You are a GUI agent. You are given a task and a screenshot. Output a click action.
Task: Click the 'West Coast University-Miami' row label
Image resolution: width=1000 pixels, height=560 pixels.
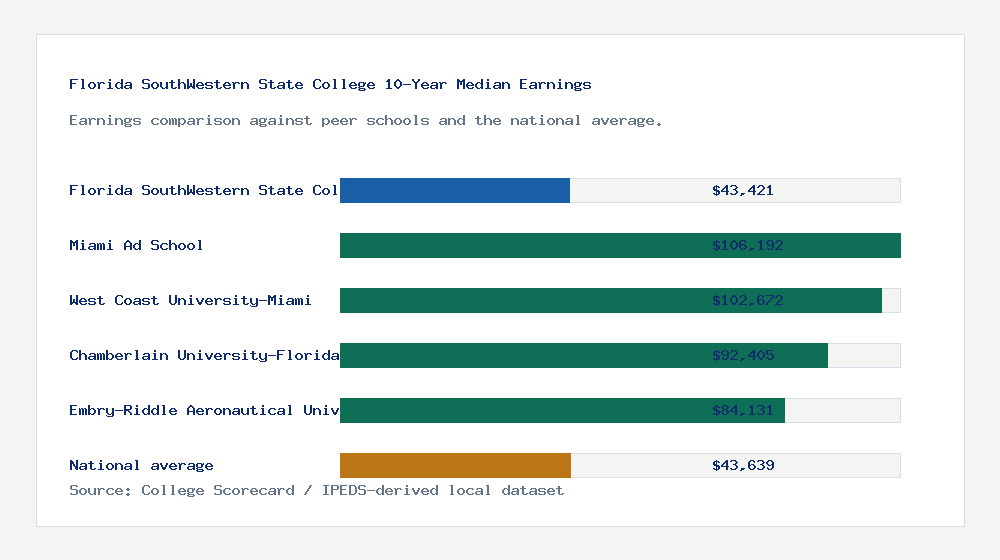coord(190,300)
